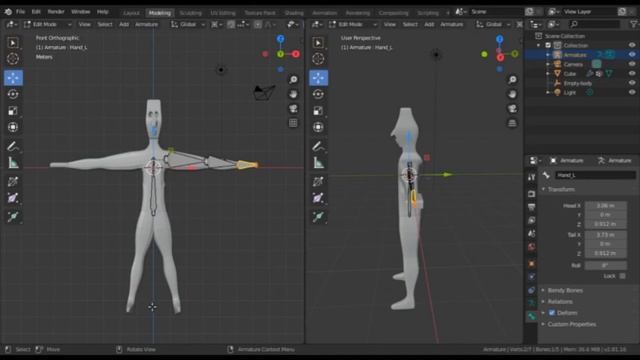Open the Edit menu
This screenshot has height=360, width=640.
coord(36,12)
